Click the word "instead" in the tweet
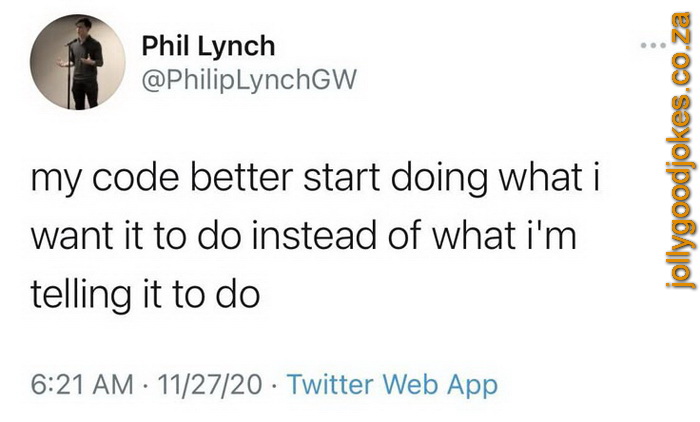This screenshot has width=700, height=422. click(x=314, y=235)
